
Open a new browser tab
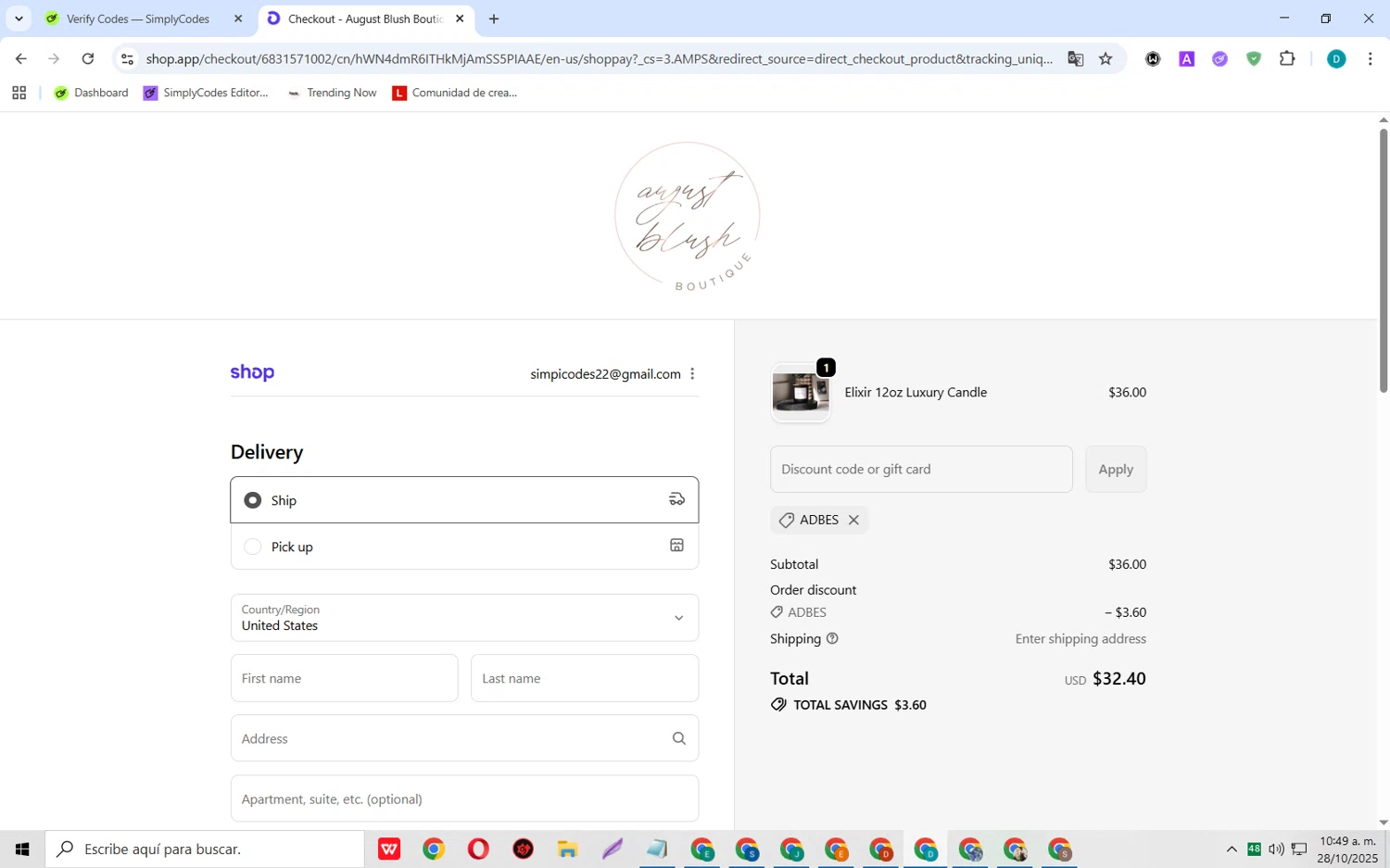(x=494, y=19)
